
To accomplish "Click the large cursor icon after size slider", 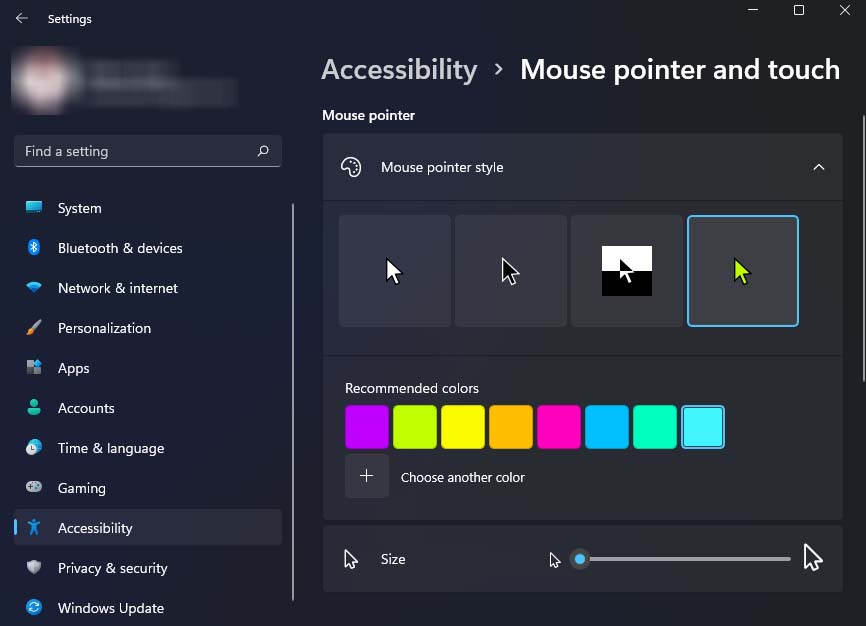I will [812, 557].
